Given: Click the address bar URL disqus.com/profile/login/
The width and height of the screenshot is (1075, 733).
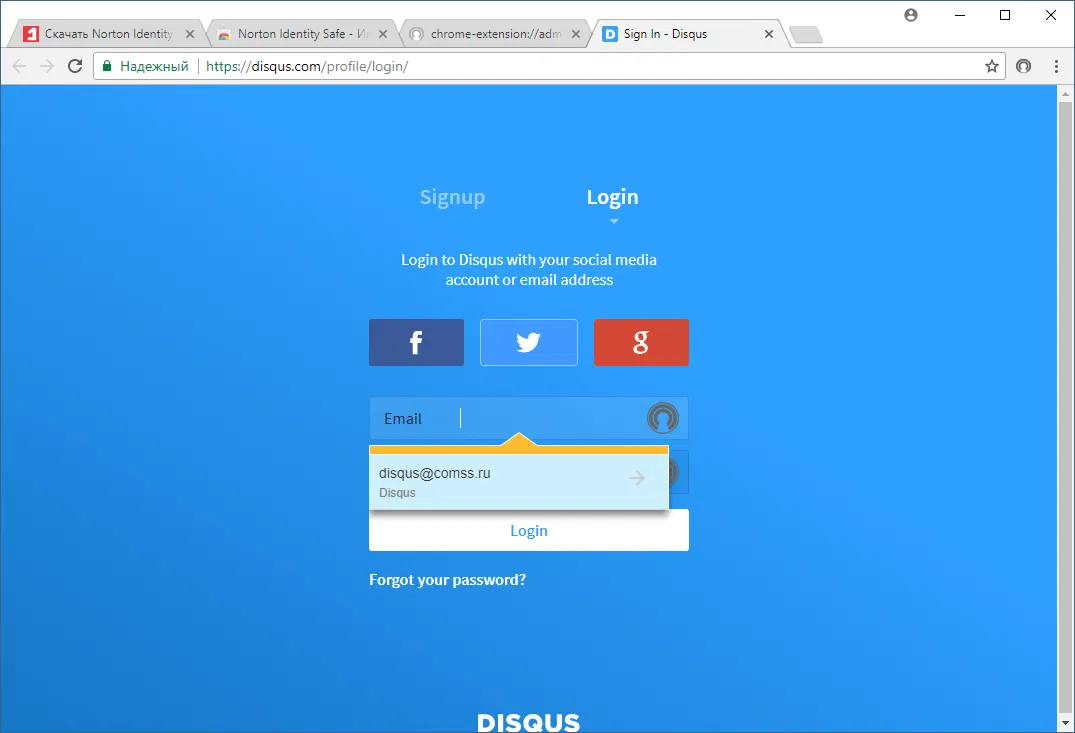Looking at the screenshot, I should click(x=307, y=66).
